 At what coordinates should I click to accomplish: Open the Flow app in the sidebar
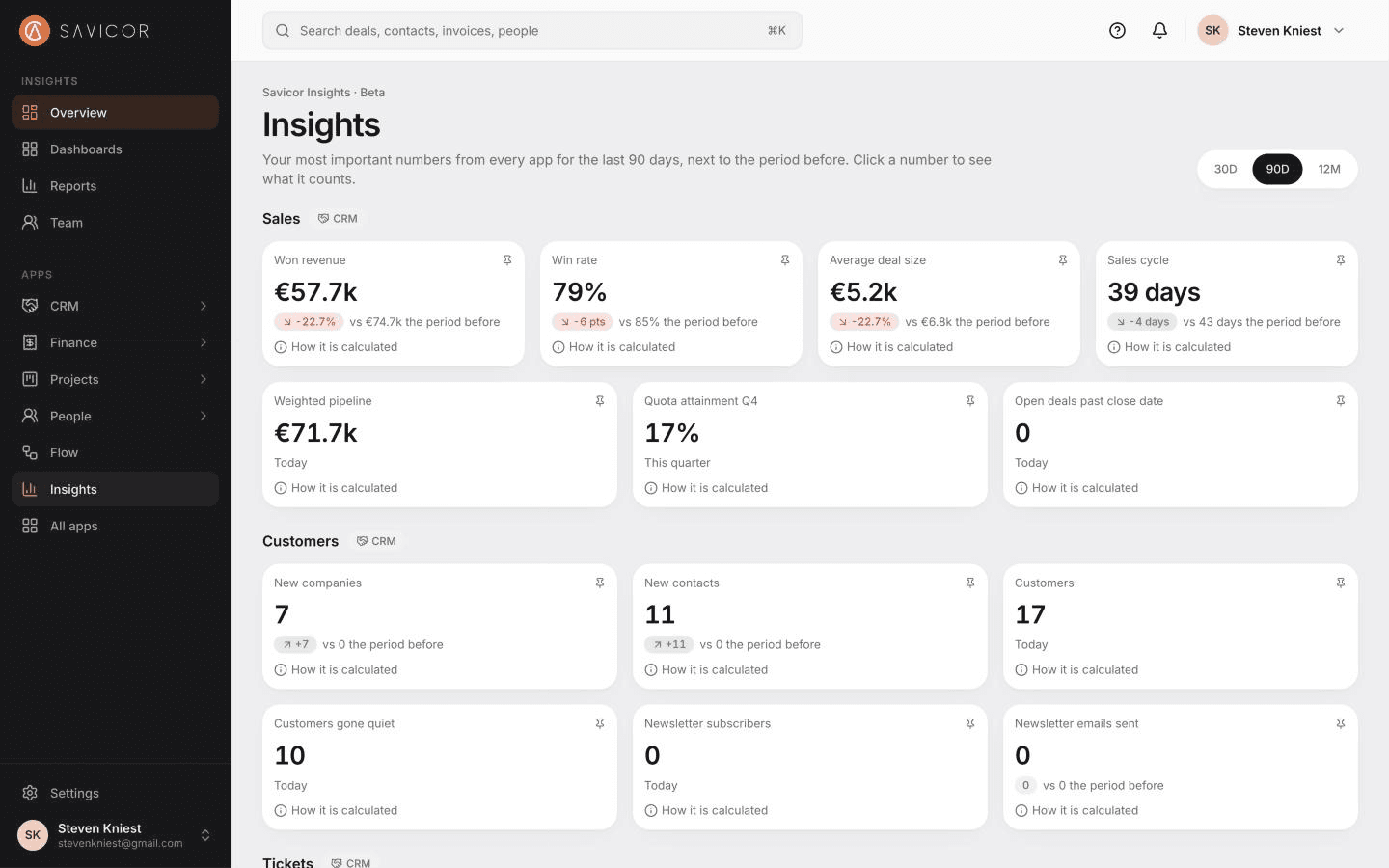click(116, 452)
